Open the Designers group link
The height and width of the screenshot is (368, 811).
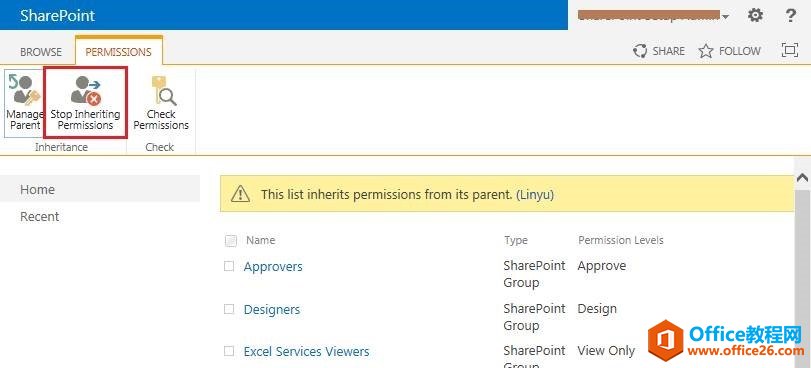coord(272,310)
